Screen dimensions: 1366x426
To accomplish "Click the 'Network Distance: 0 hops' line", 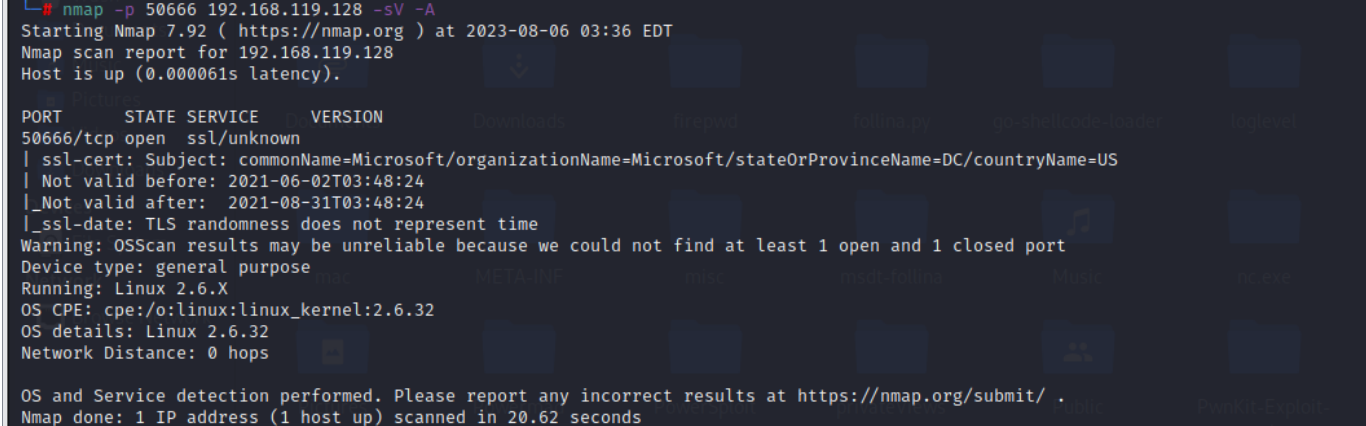I will coord(145,352).
